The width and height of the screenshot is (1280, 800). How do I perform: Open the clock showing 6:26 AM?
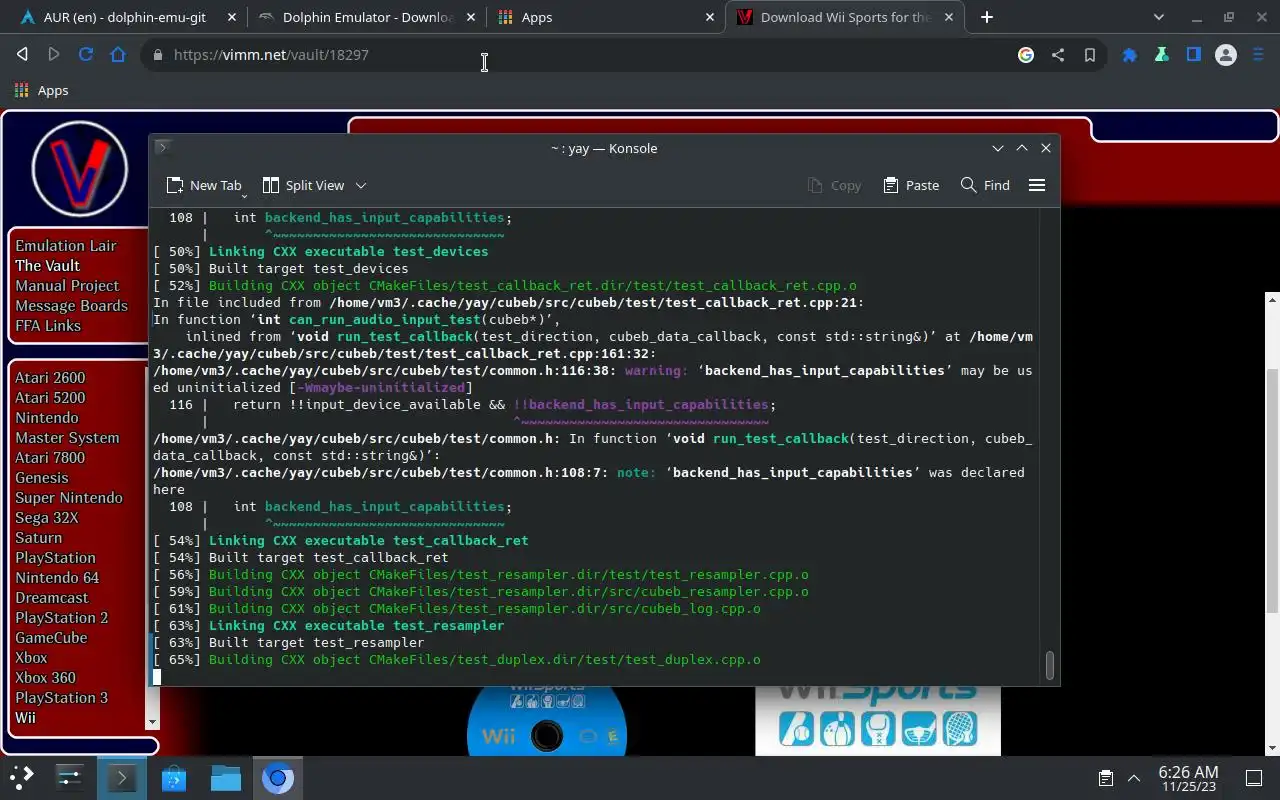click(1188, 778)
